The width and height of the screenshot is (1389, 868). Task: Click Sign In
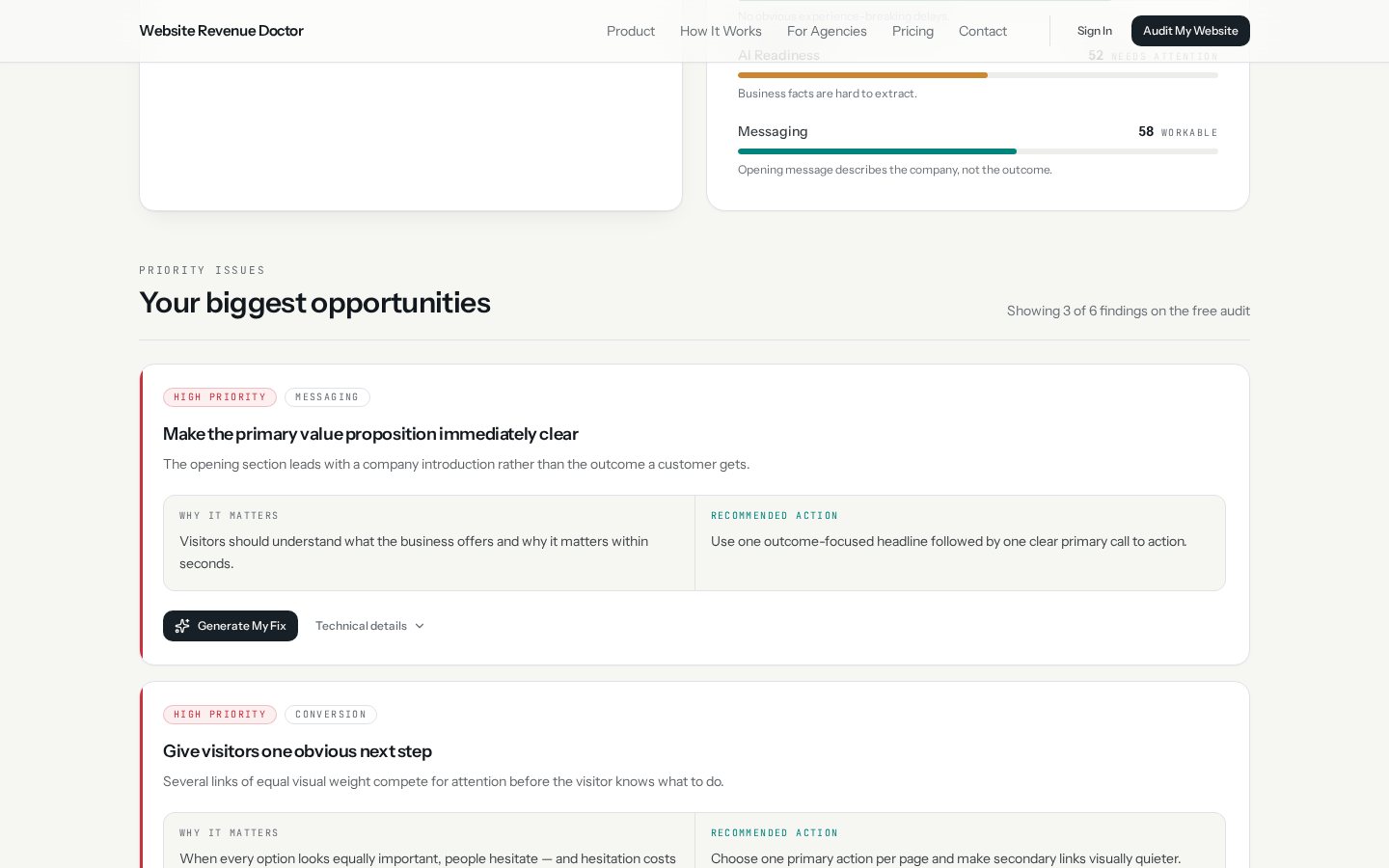click(1095, 31)
